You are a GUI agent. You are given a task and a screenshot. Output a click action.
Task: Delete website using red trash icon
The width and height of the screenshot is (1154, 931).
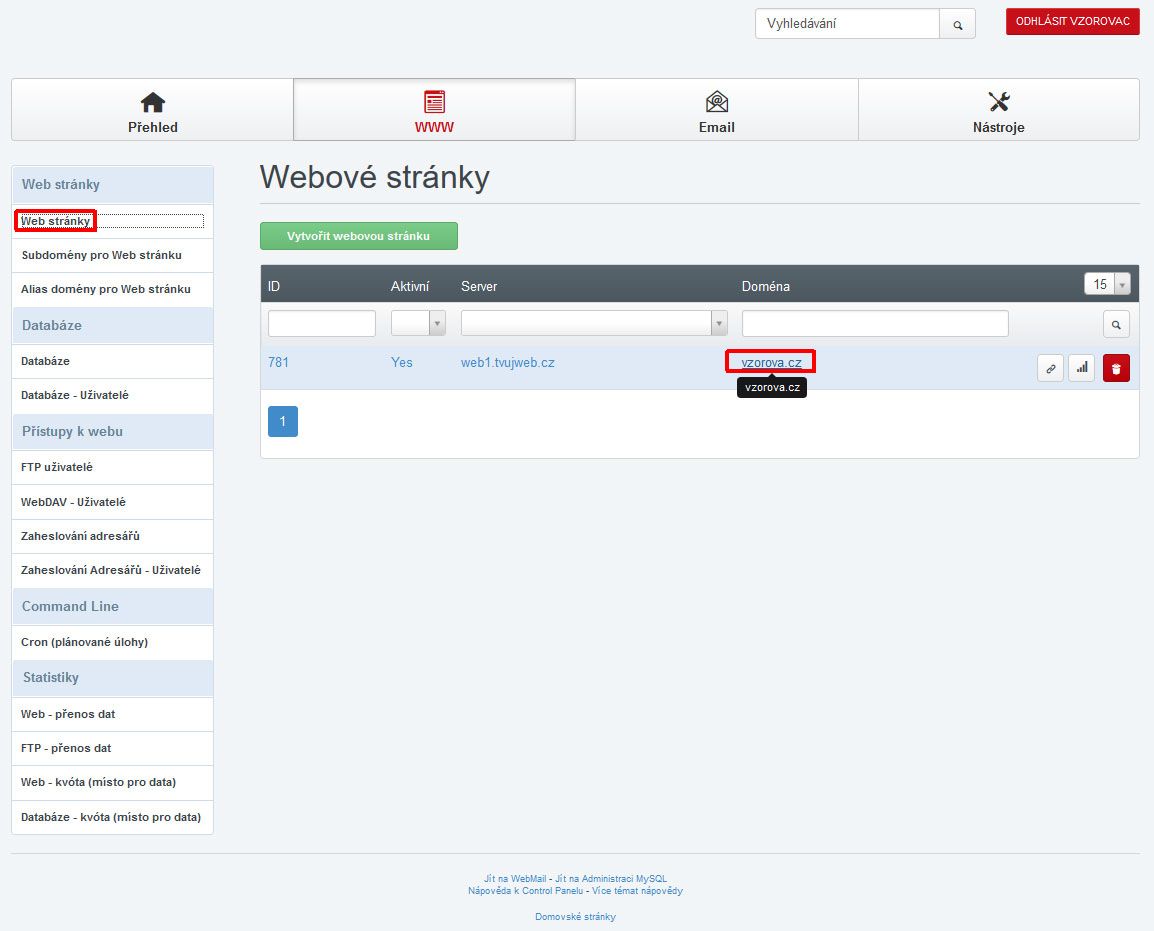[x=1116, y=368]
